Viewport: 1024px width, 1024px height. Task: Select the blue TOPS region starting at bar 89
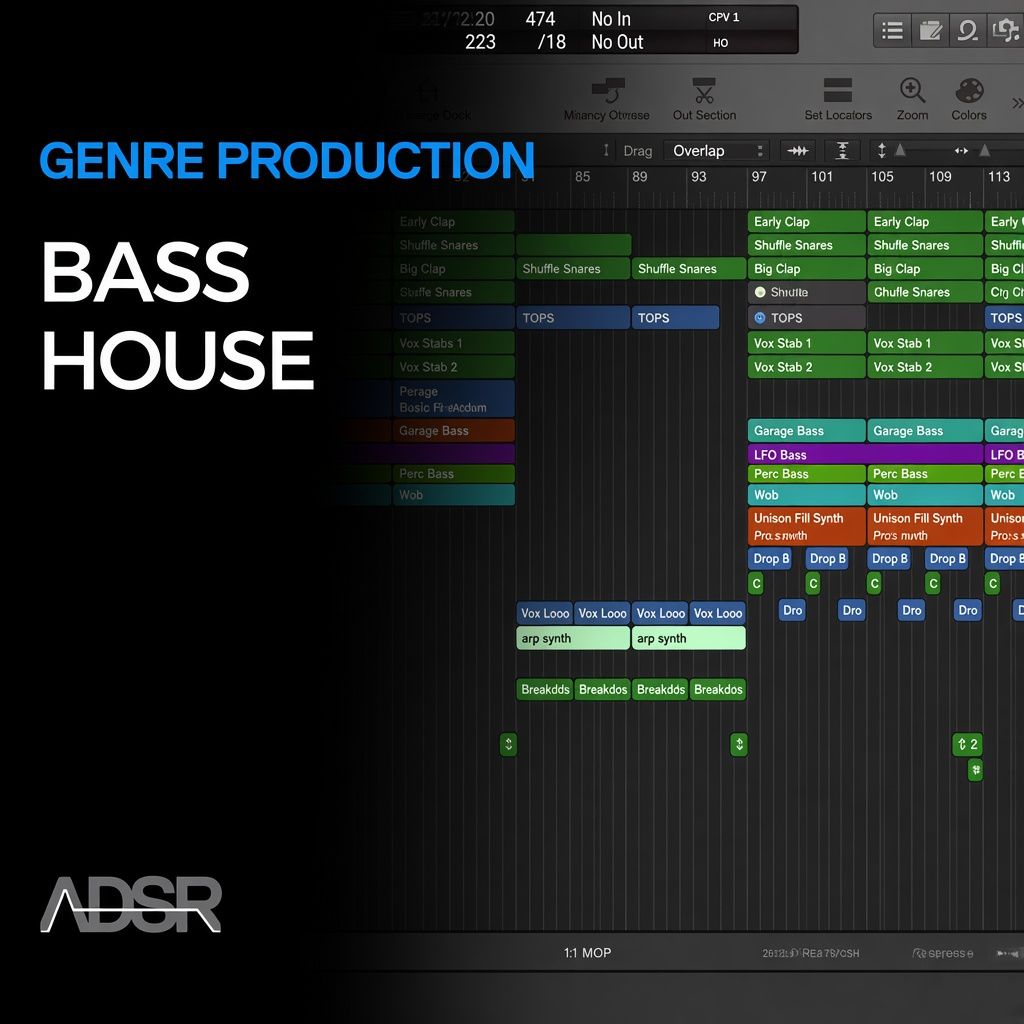[x=675, y=317]
